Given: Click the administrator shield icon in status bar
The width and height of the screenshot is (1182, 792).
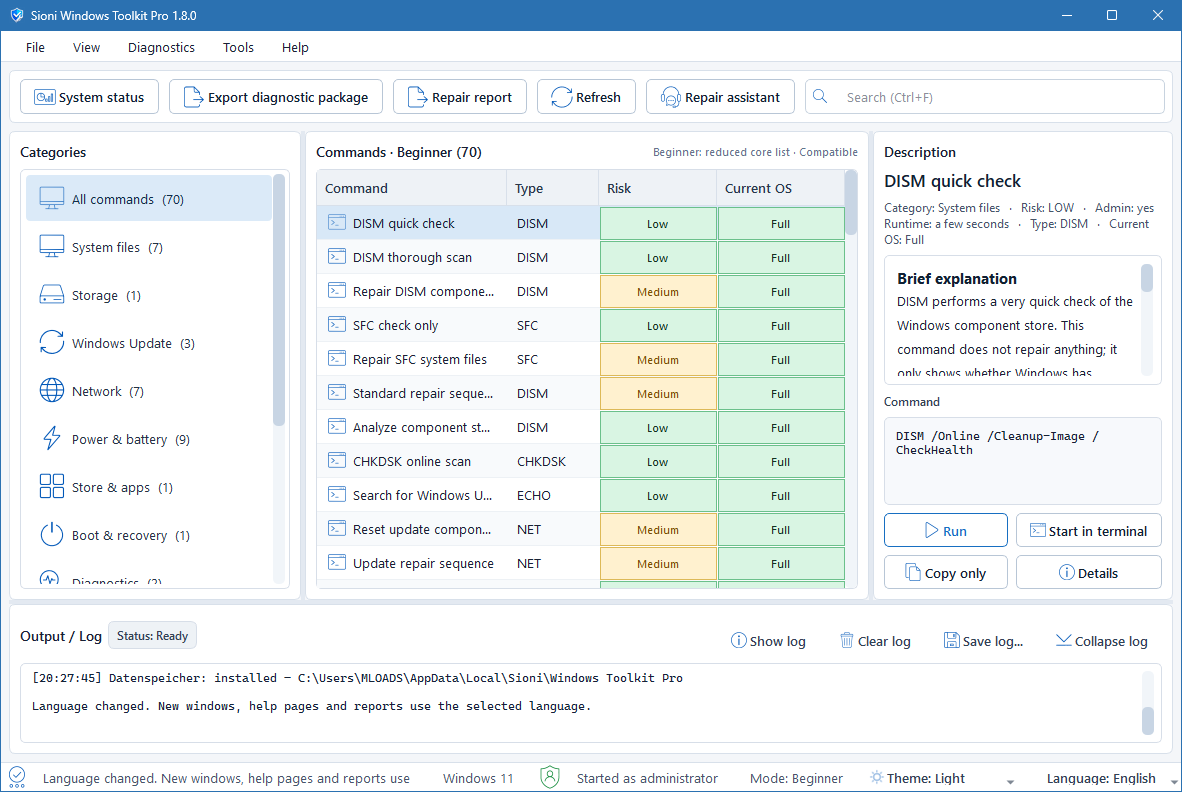Looking at the screenshot, I should click(x=550, y=777).
